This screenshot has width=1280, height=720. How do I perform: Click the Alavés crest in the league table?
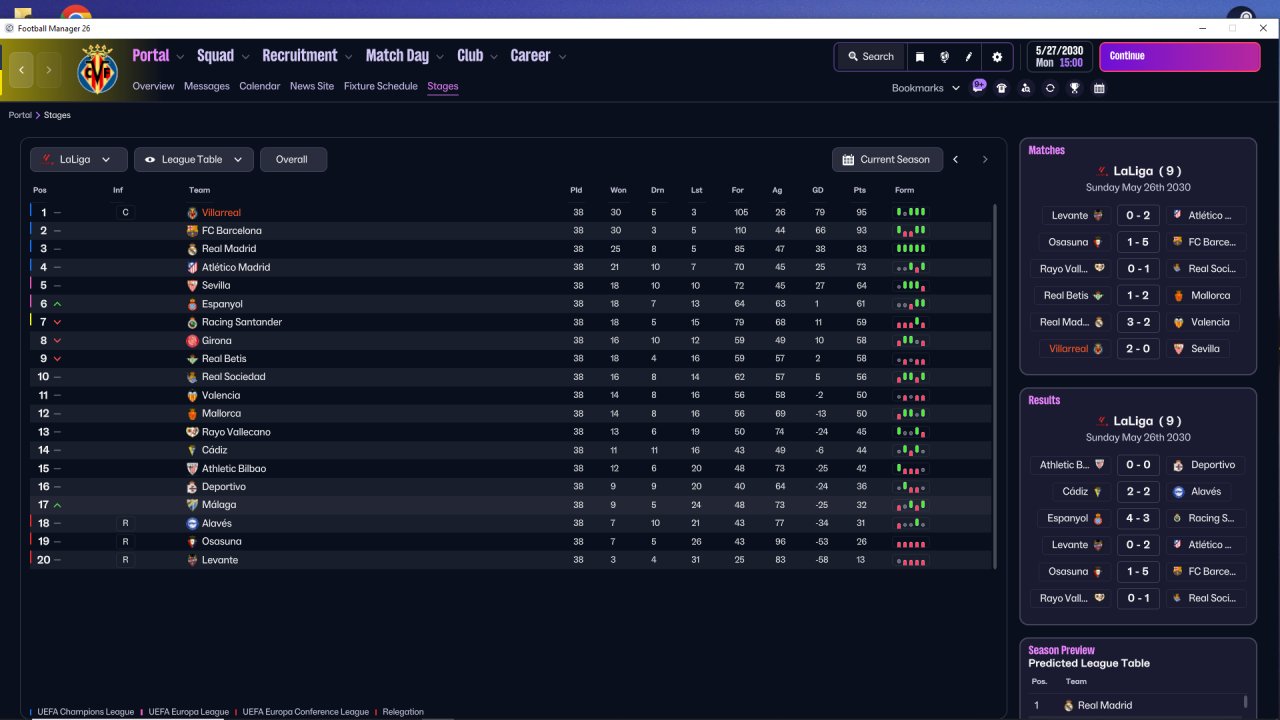(193, 523)
